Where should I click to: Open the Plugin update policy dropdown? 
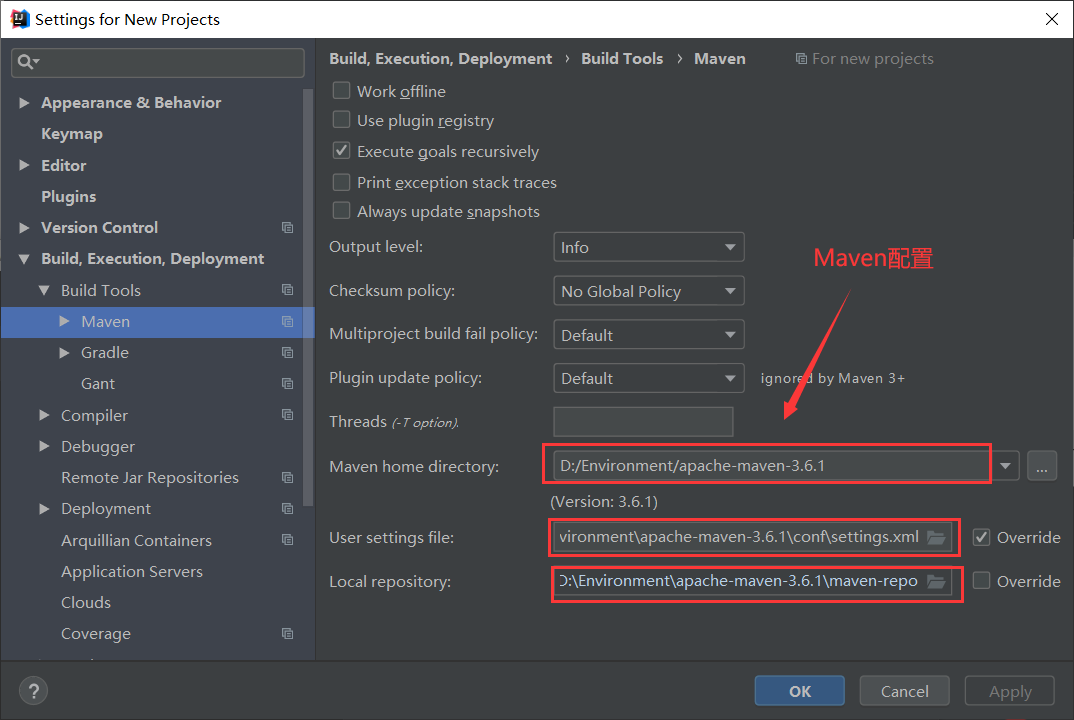coord(649,378)
